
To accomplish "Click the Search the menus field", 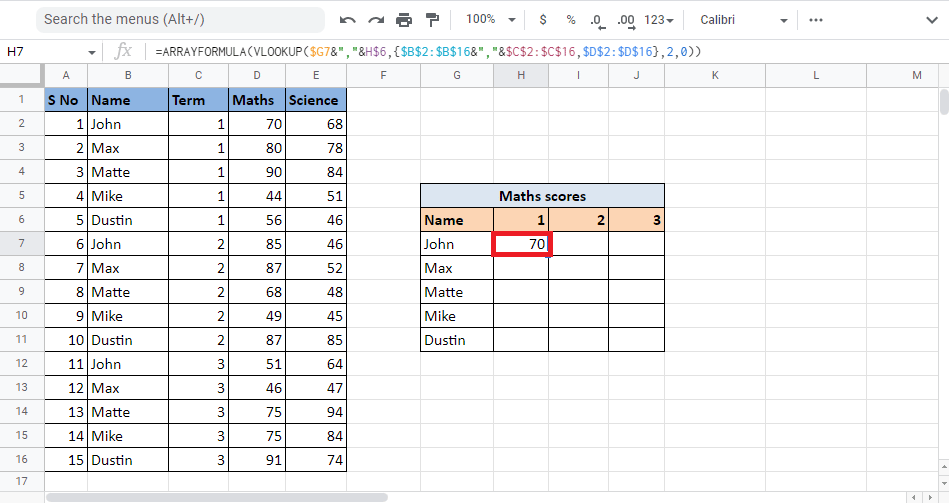I will click(x=180, y=20).
